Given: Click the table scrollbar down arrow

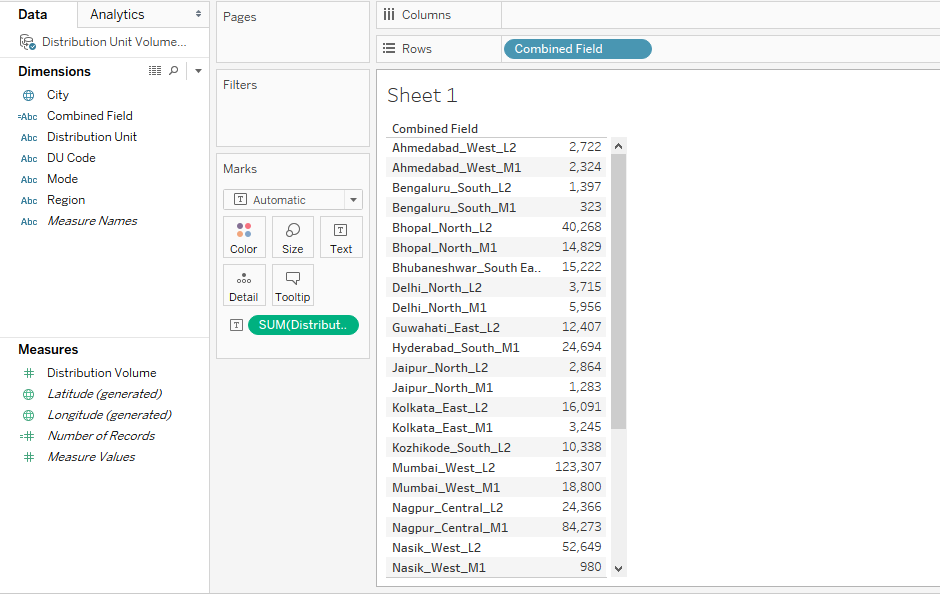Looking at the screenshot, I should (x=619, y=568).
